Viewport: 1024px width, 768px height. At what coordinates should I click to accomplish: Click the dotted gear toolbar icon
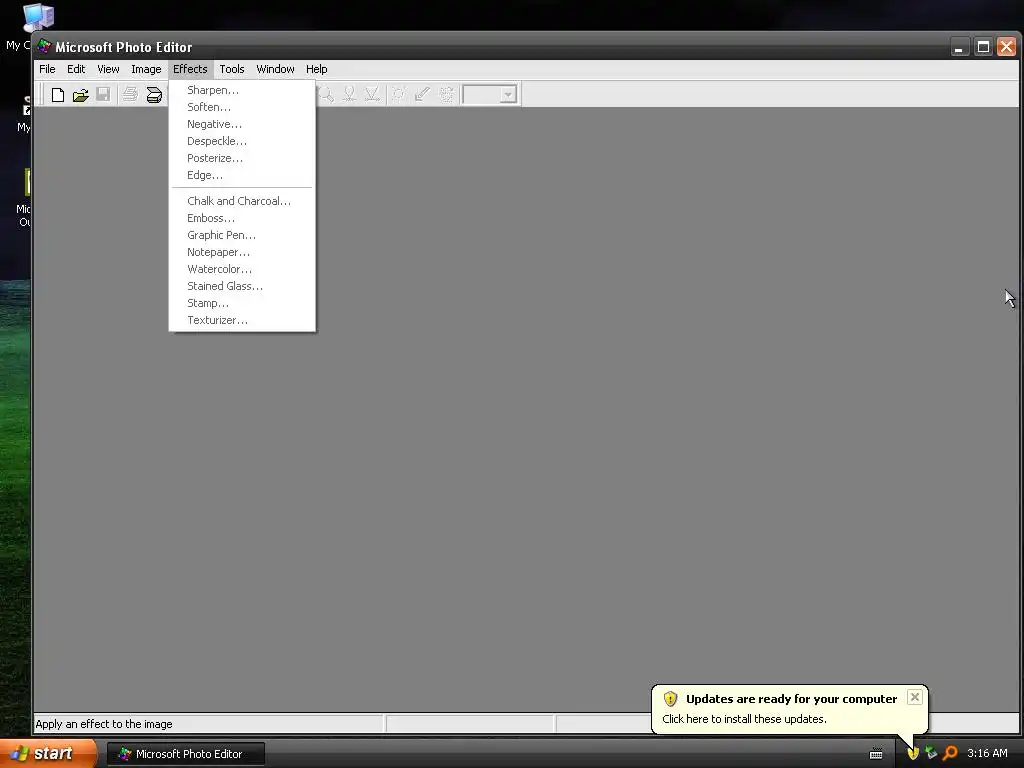(x=446, y=95)
